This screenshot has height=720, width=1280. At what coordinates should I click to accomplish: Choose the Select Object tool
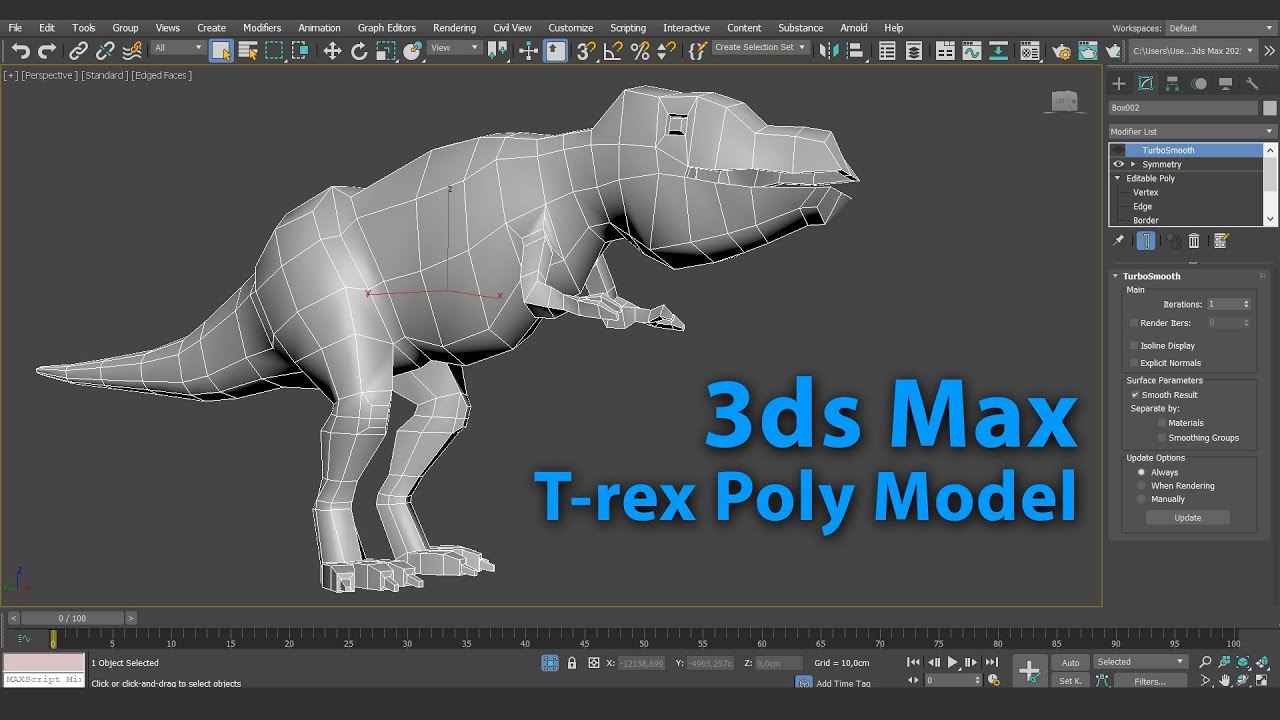click(x=221, y=51)
